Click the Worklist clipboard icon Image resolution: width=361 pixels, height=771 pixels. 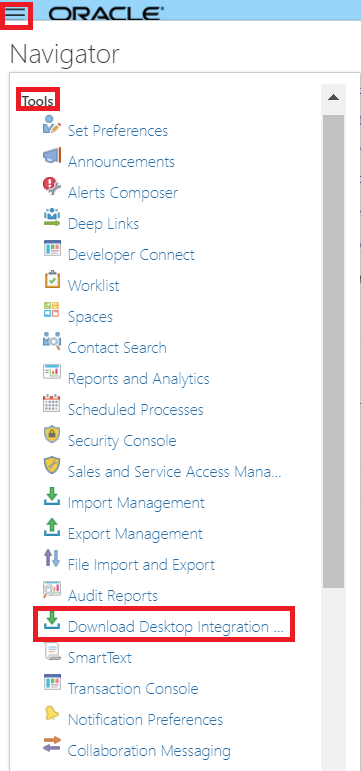coord(52,279)
